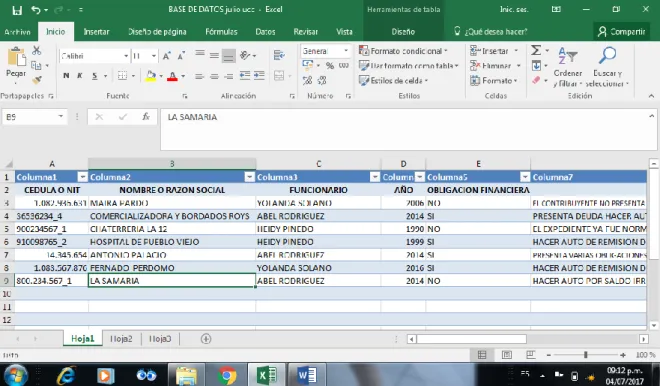The image size is (660, 386).
Task: Increase indent icon
Action: tap(259, 76)
